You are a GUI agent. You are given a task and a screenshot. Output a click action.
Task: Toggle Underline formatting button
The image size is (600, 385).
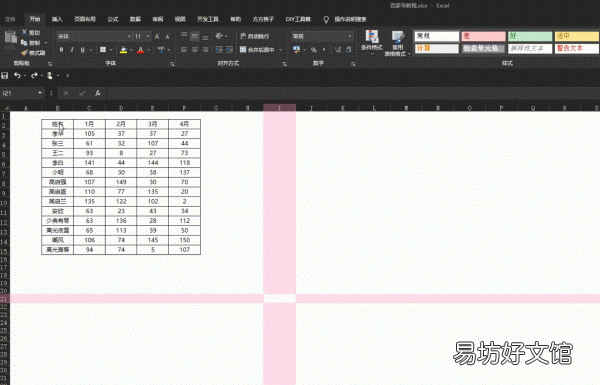pos(82,50)
